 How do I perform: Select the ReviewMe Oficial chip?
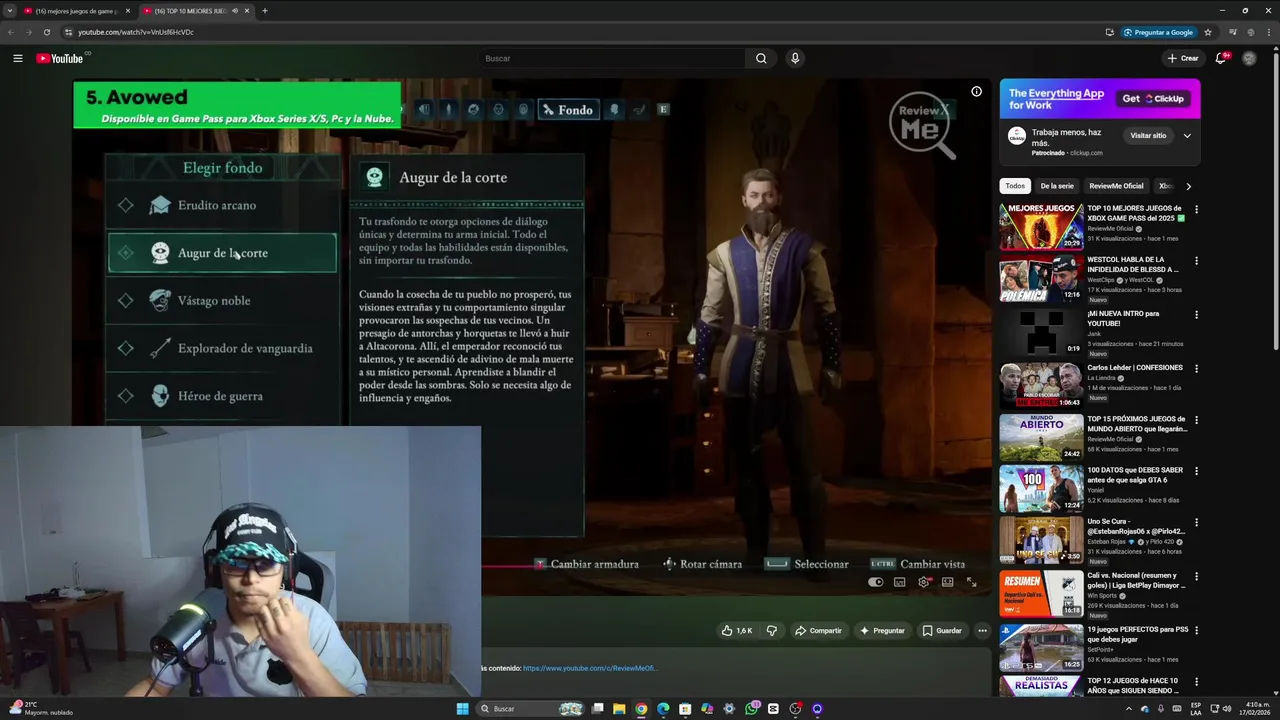[1116, 186]
